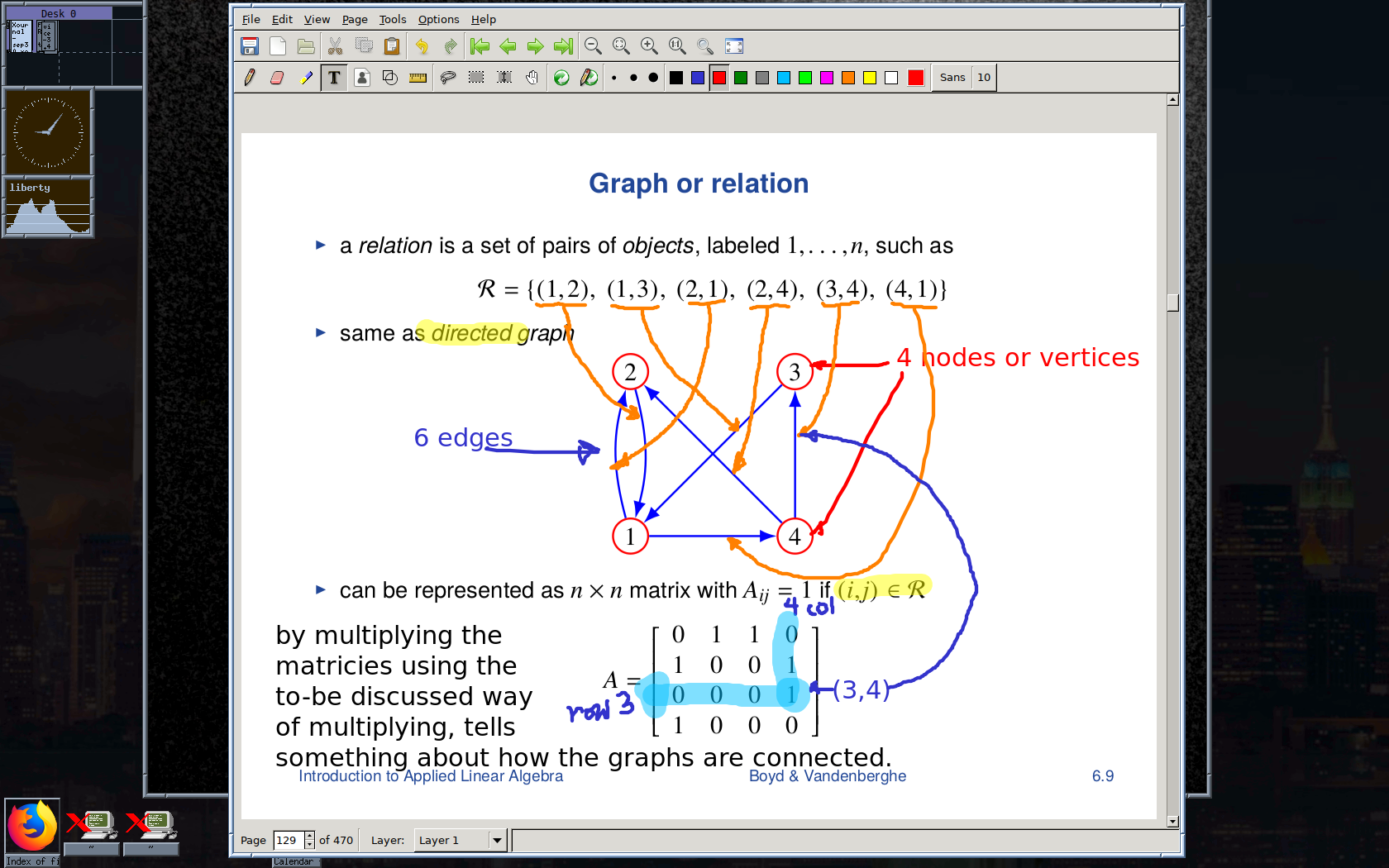
Task: Launch Firefox from the desktop dock
Action: pyautogui.click(x=32, y=826)
